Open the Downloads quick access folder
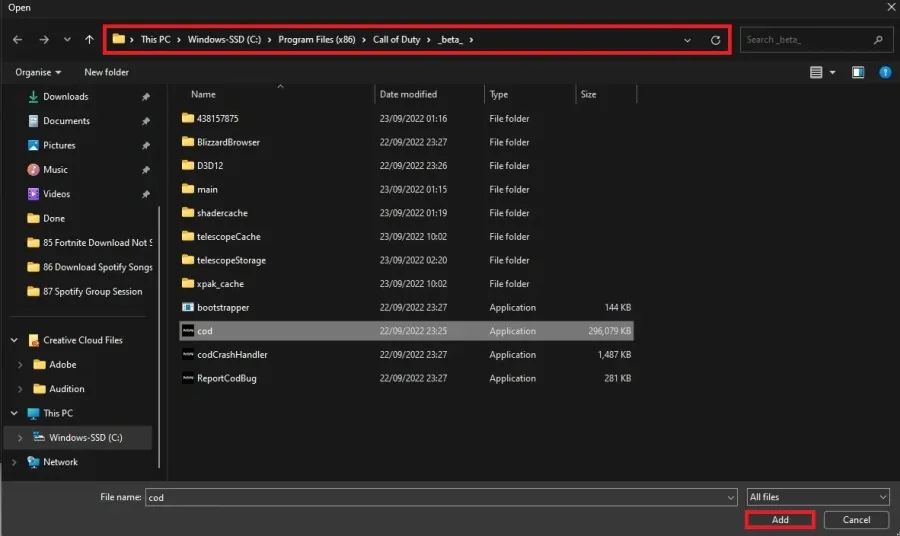 [x=65, y=96]
